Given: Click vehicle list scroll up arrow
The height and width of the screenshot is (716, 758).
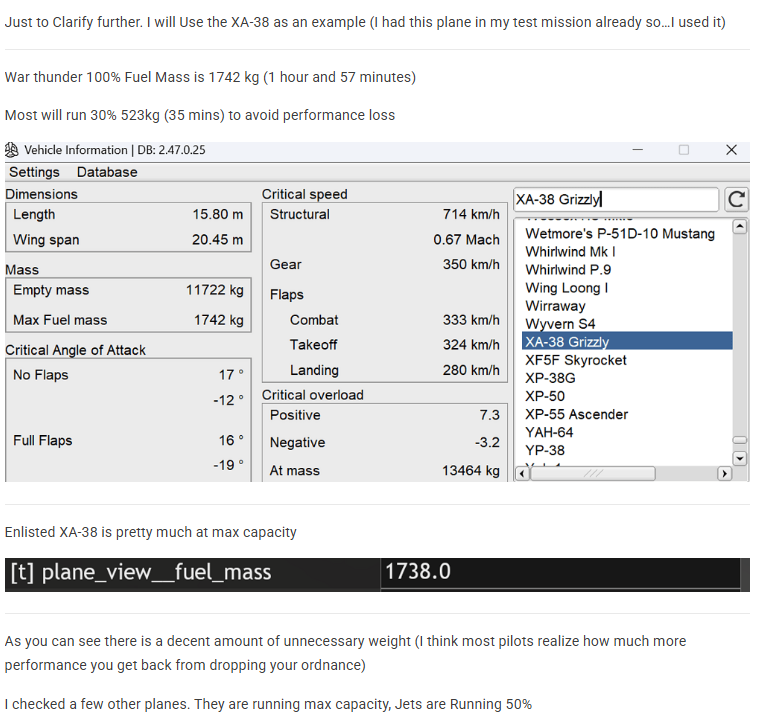Looking at the screenshot, I should 740,226.
